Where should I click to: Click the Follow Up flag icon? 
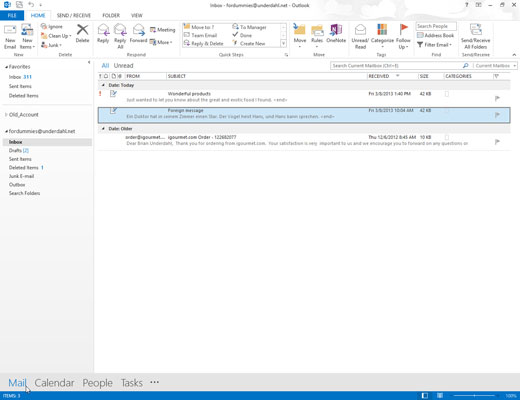(403, 30)
